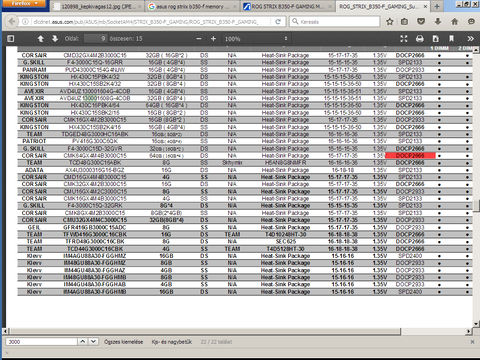Toggle the PDF sidebar panel
Image resolution: width=480 pixels, height=360 pixels.
click(x=11, y=39)
